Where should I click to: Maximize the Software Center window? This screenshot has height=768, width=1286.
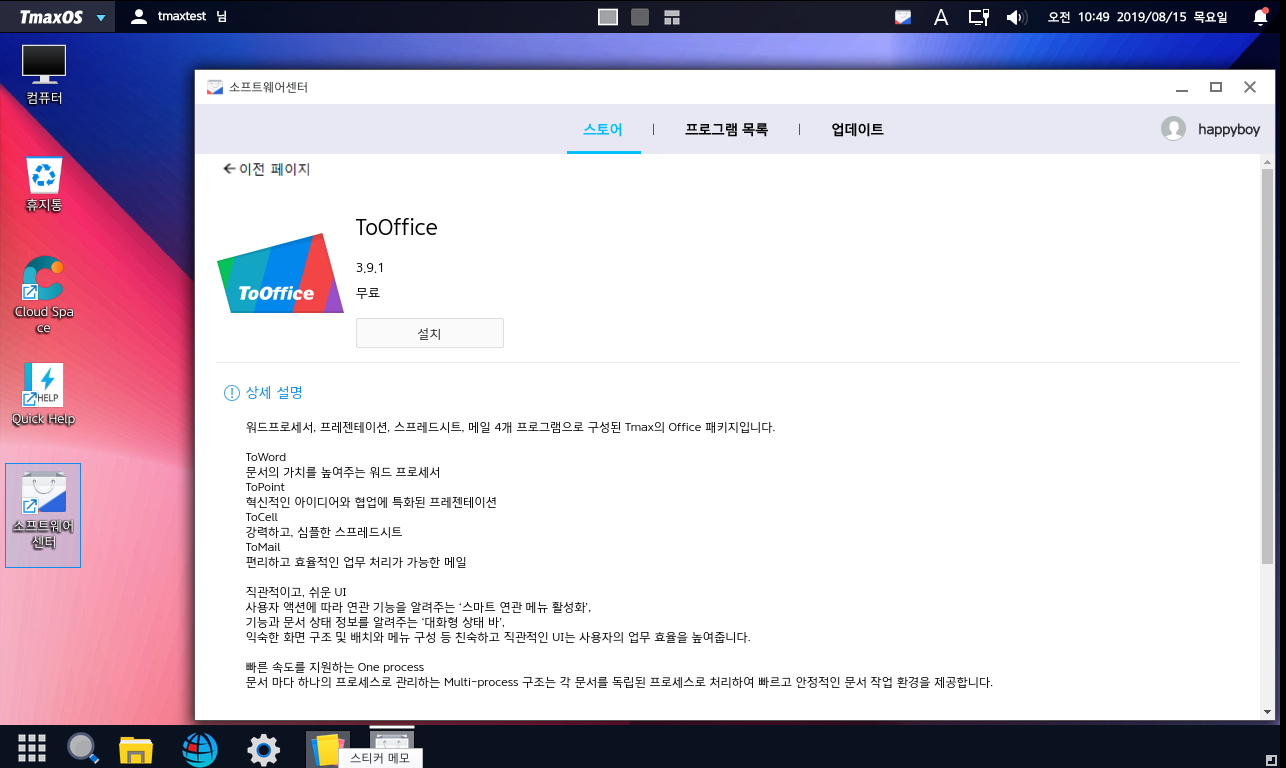tap(1216, 88)
